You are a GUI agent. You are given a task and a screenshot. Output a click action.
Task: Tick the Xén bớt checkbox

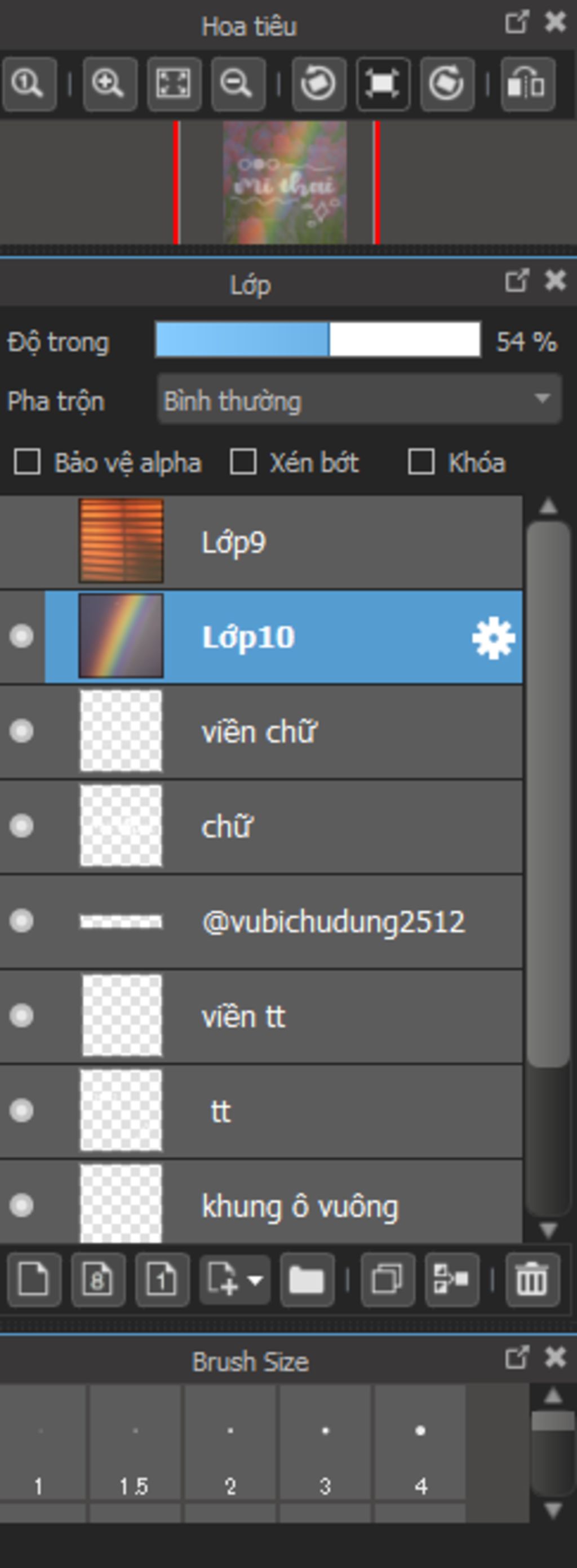point(242,462)
